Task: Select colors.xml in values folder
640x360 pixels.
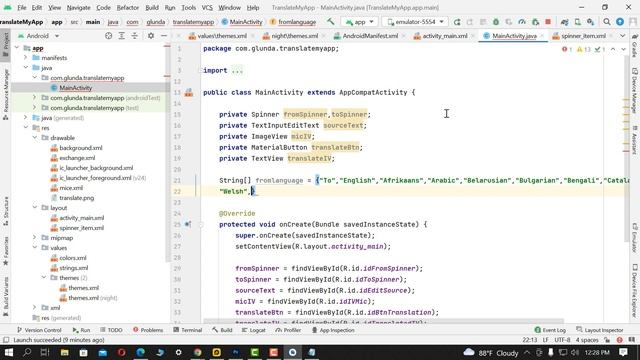Action: 73,258
